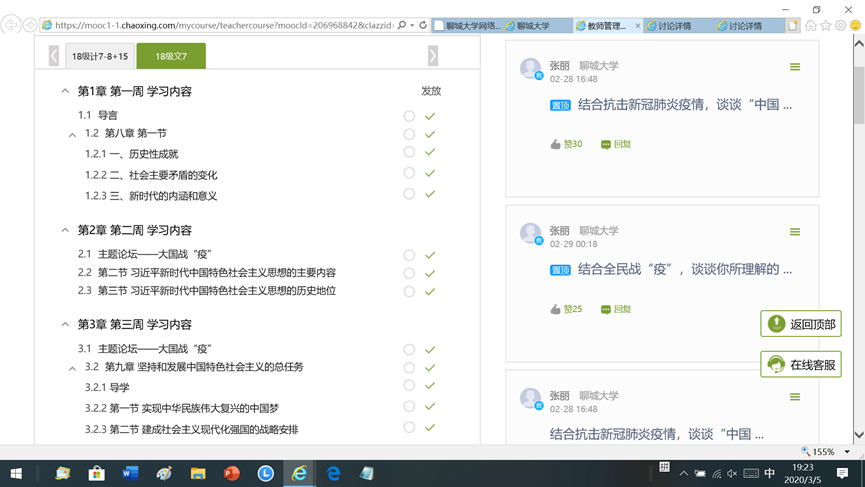
Task: Click the like icon showing 赞30
Action: 556,144
